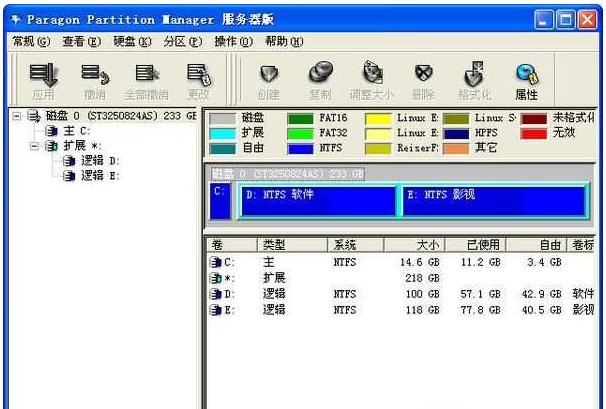The height and width of the screenshot is (409, 606).
Task: Click the 卷标 column header
Action: point(581,245)
